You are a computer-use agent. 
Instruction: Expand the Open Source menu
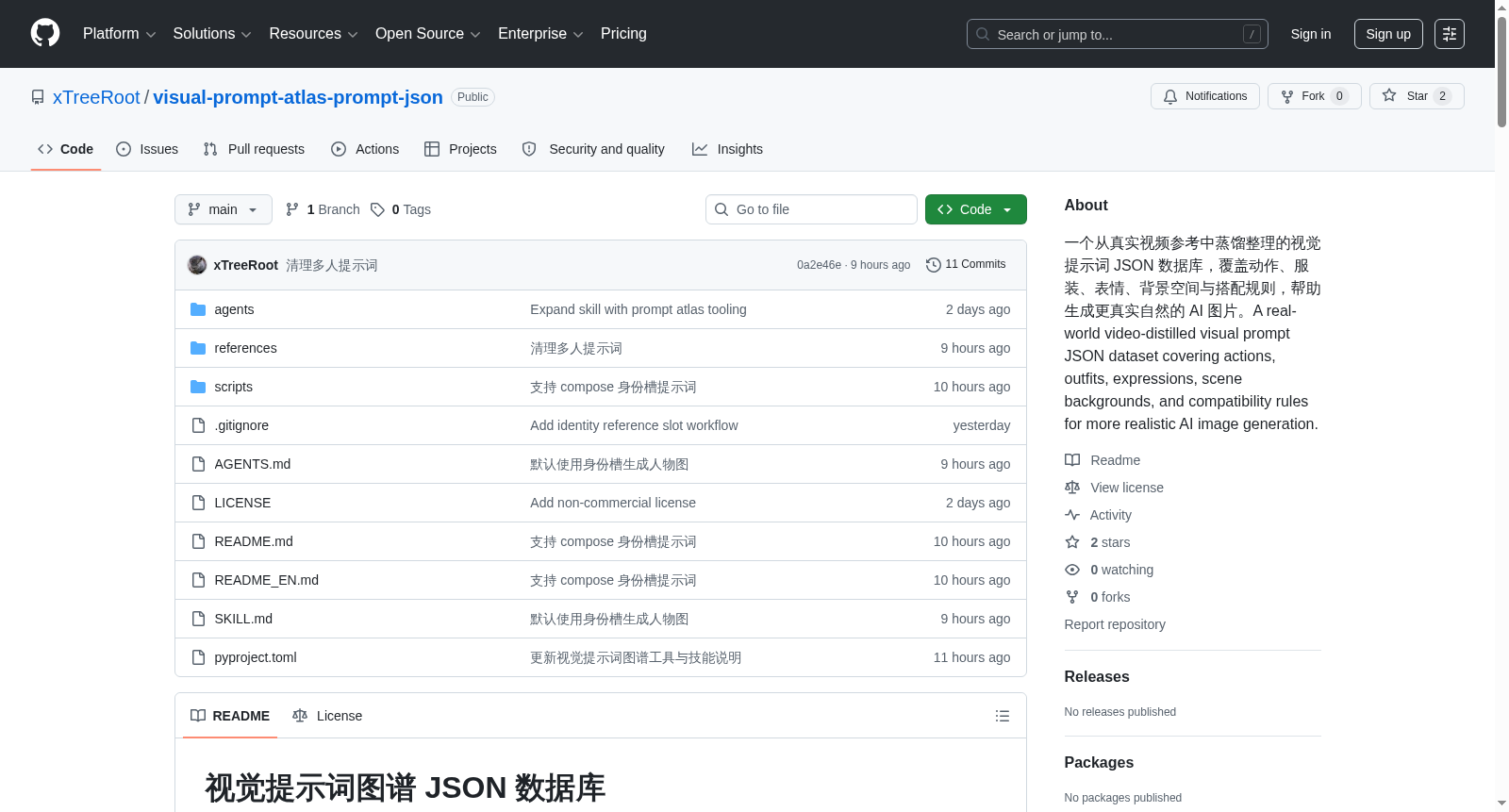428,34
